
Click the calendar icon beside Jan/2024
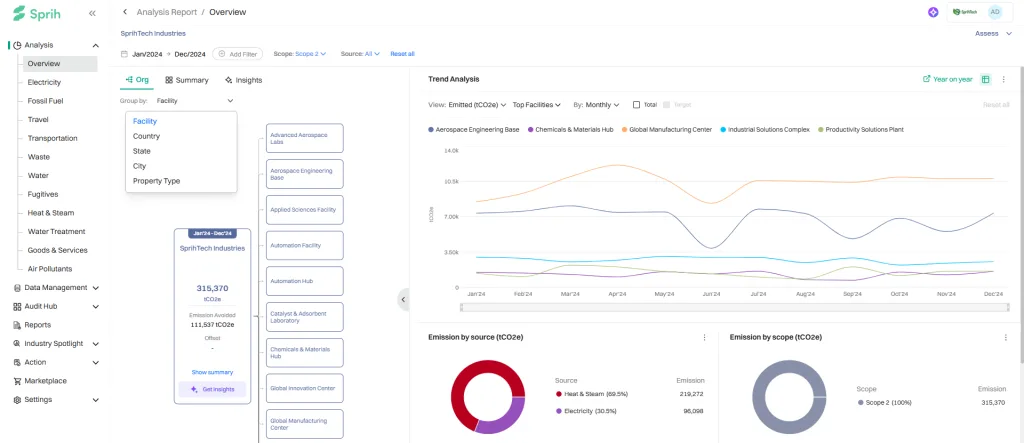pyautogui.click(x=124, y=54)
